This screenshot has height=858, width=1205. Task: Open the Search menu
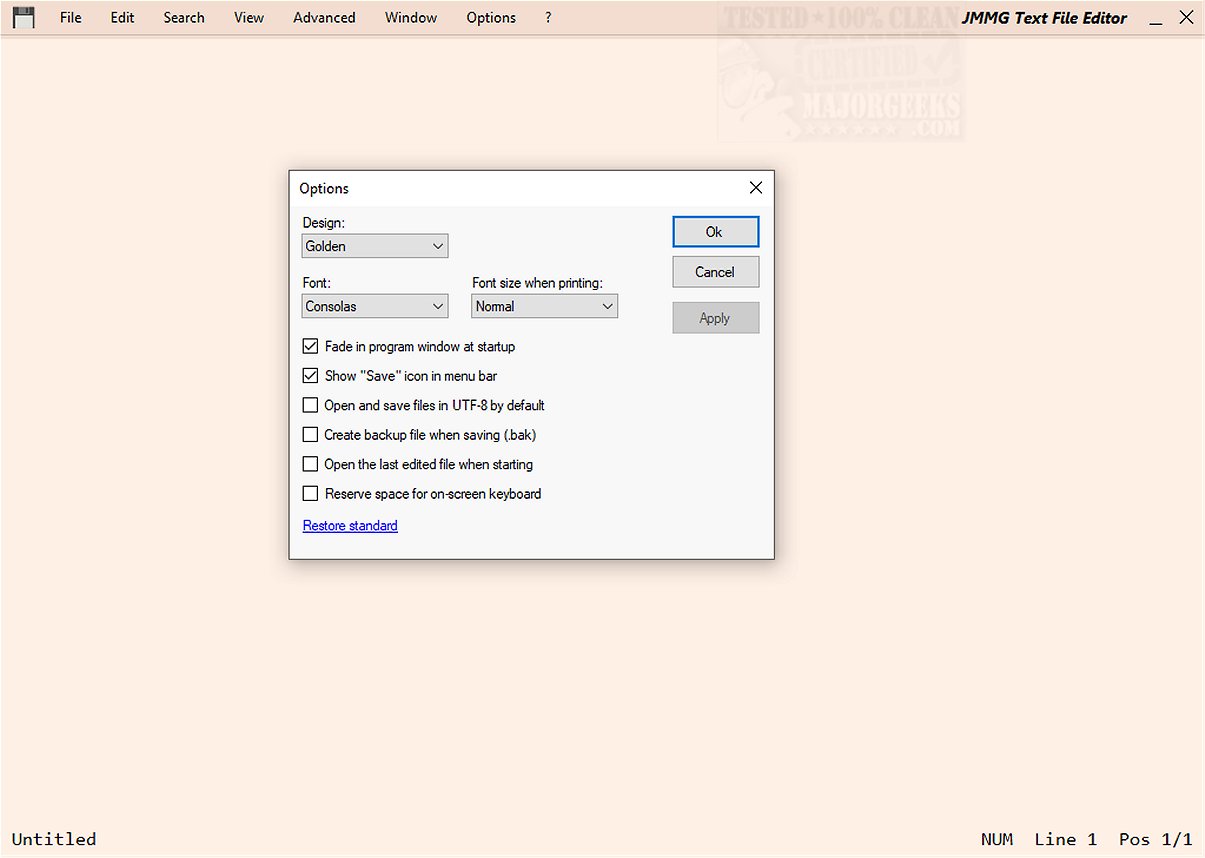pyautogui.click(x=183, y=17)
